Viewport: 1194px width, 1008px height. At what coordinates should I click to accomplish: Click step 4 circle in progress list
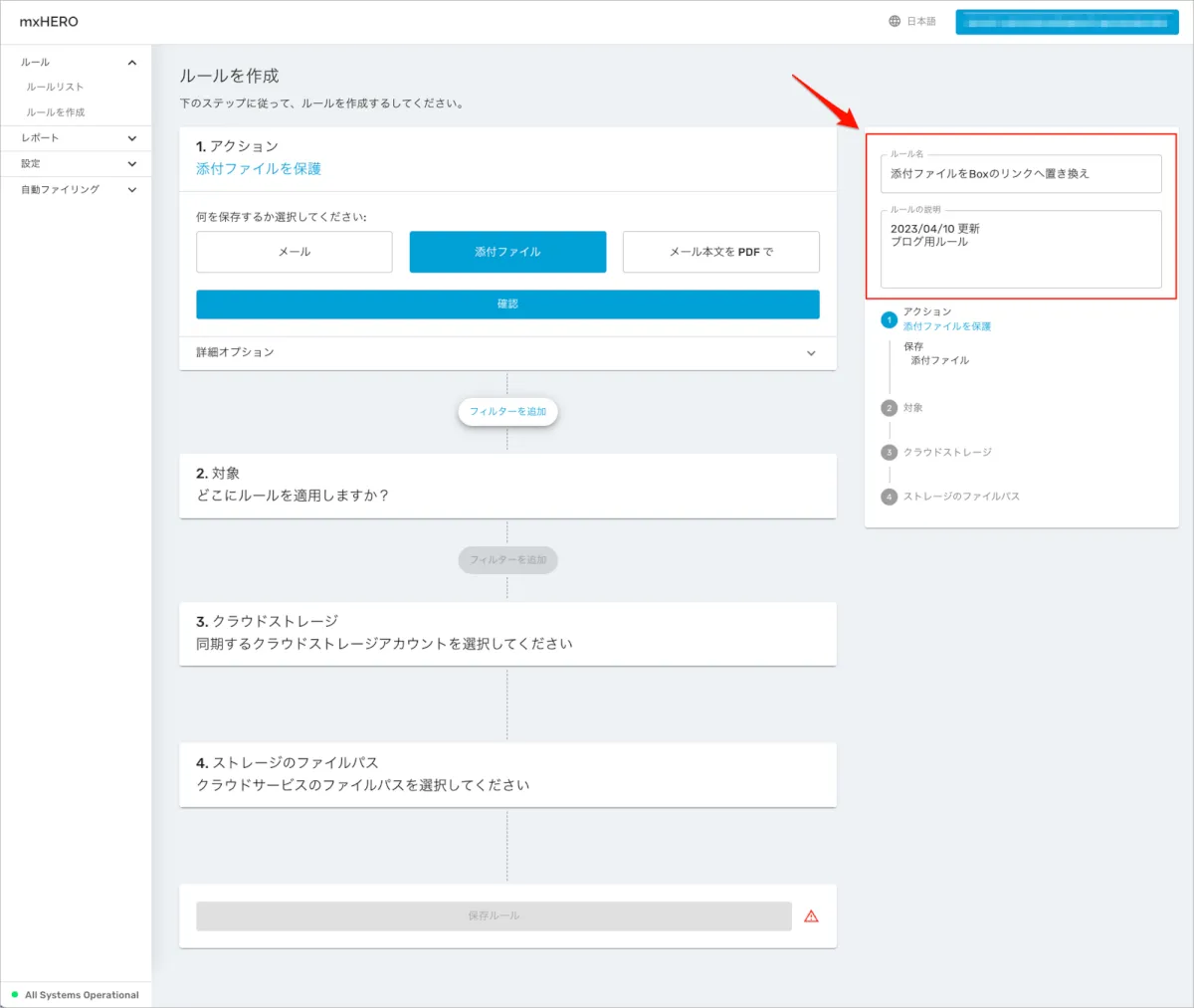[889, 497]
